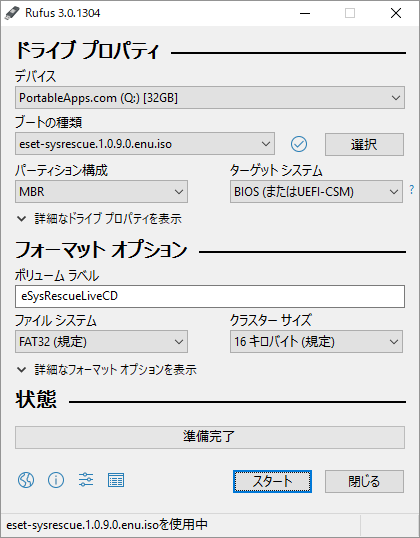Click the eSysRescueLiveCD volume label field
The width and height of the screenshot is (420, 538).
210,296
